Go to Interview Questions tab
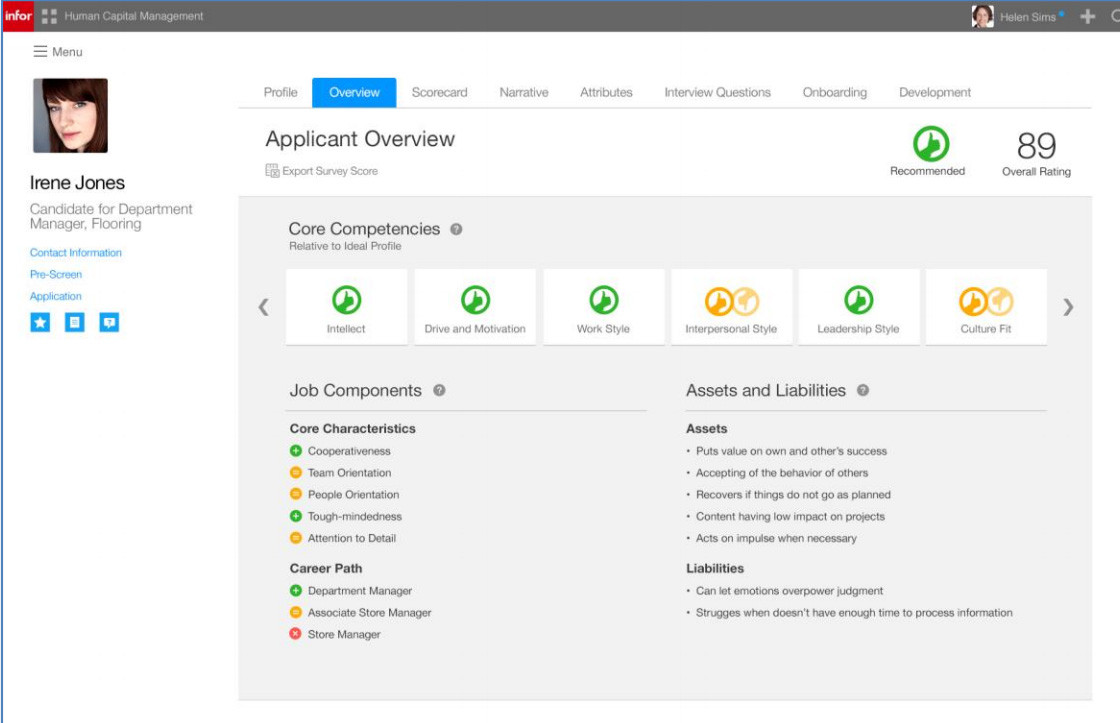 (x=717, y=92)
